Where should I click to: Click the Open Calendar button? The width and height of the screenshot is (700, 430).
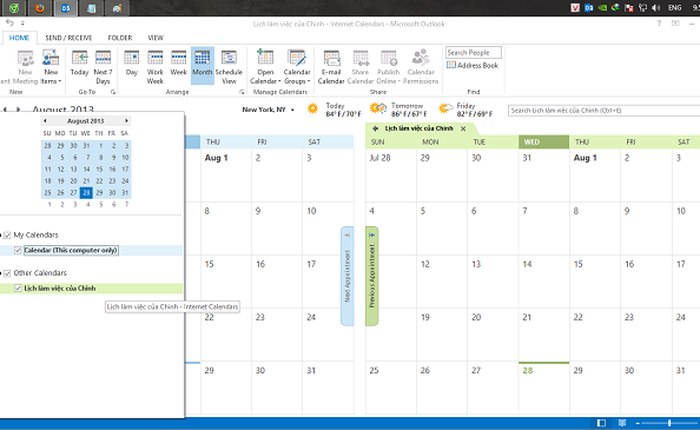pos(265,67)
